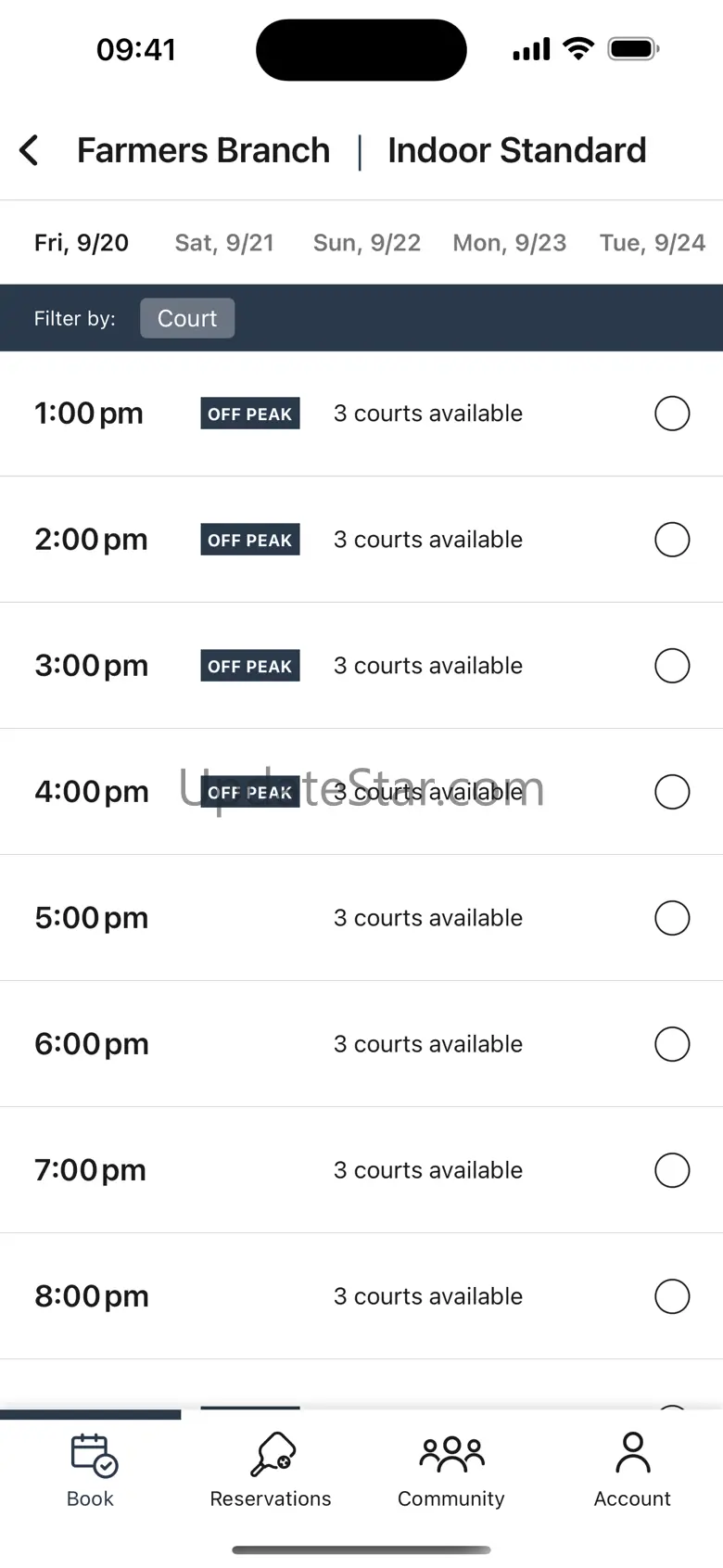Tap the back arrow icon
723x1568 pixels.
click(30, 150)
